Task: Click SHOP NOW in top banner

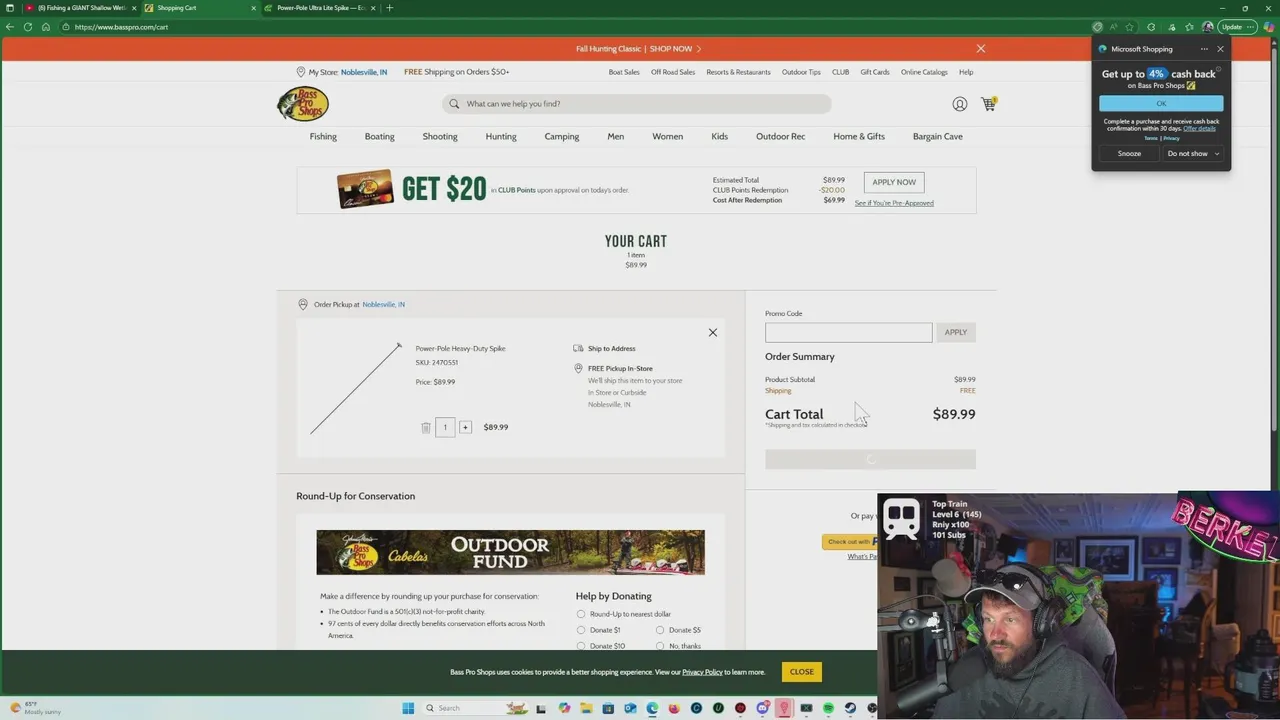Action: tap(675, 48)
